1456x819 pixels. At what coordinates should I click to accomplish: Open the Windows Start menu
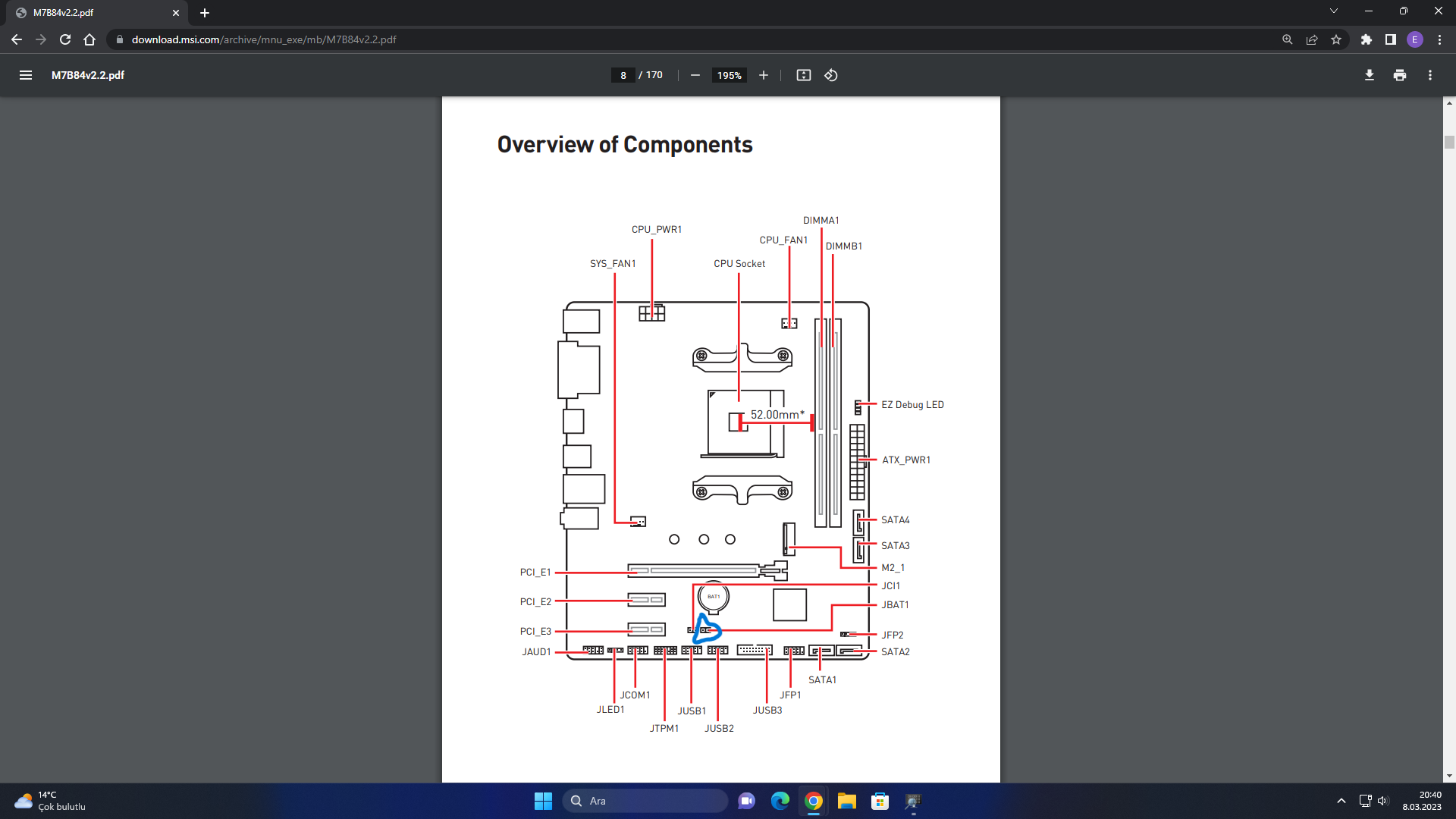tap(543, 801)
